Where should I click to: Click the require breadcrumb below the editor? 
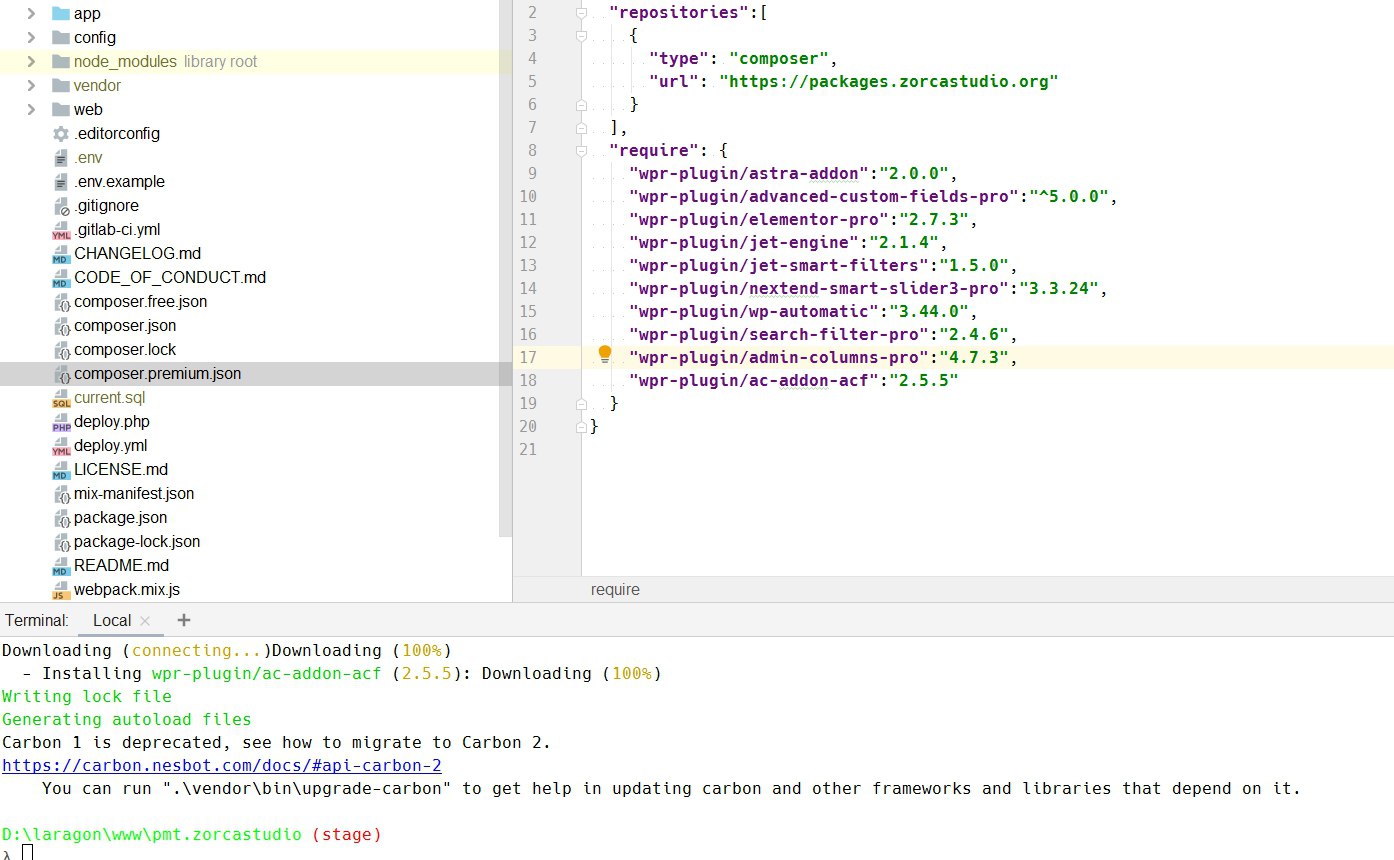click(x=615, y=589)
